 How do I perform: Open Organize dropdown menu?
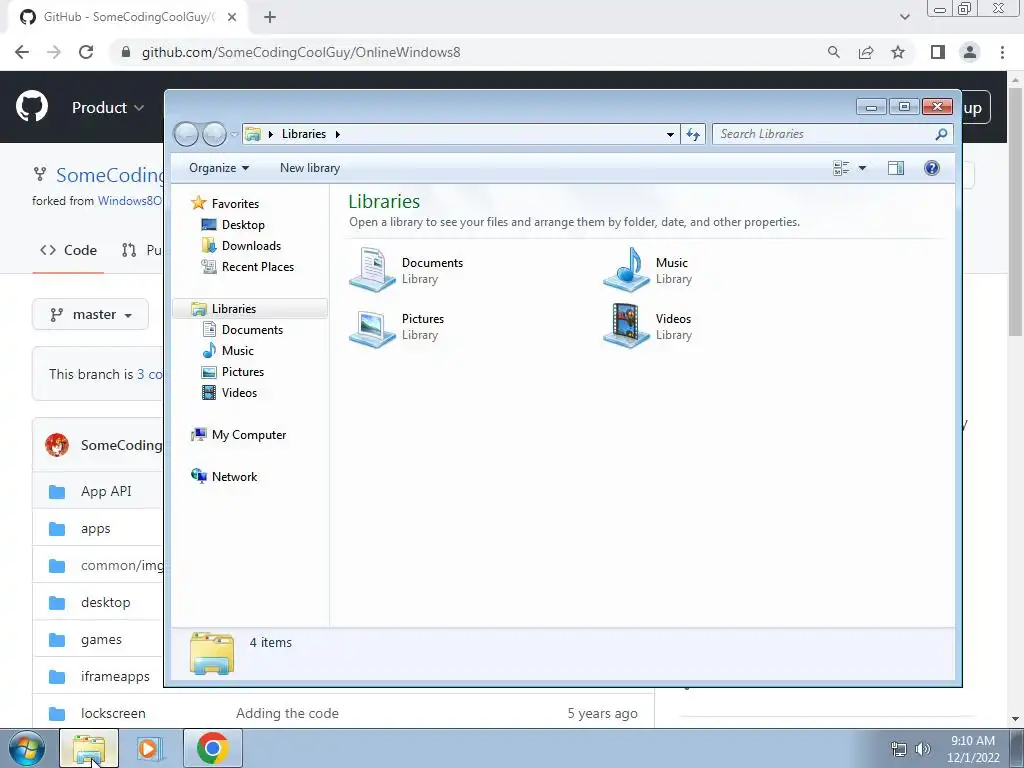(219, 168)
